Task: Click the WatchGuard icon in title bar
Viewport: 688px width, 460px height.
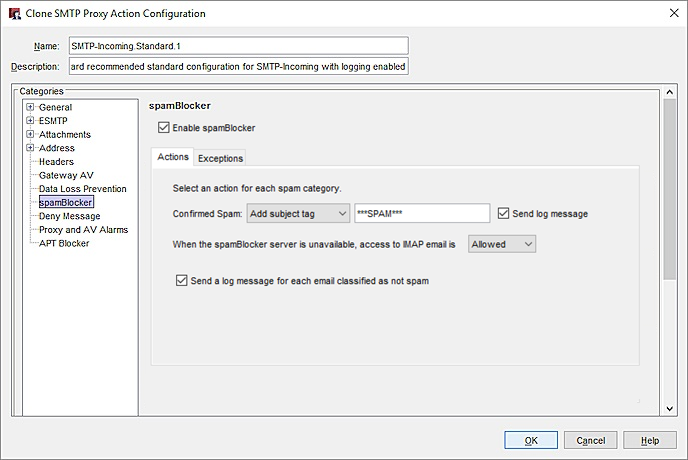Action: [13, 14]
